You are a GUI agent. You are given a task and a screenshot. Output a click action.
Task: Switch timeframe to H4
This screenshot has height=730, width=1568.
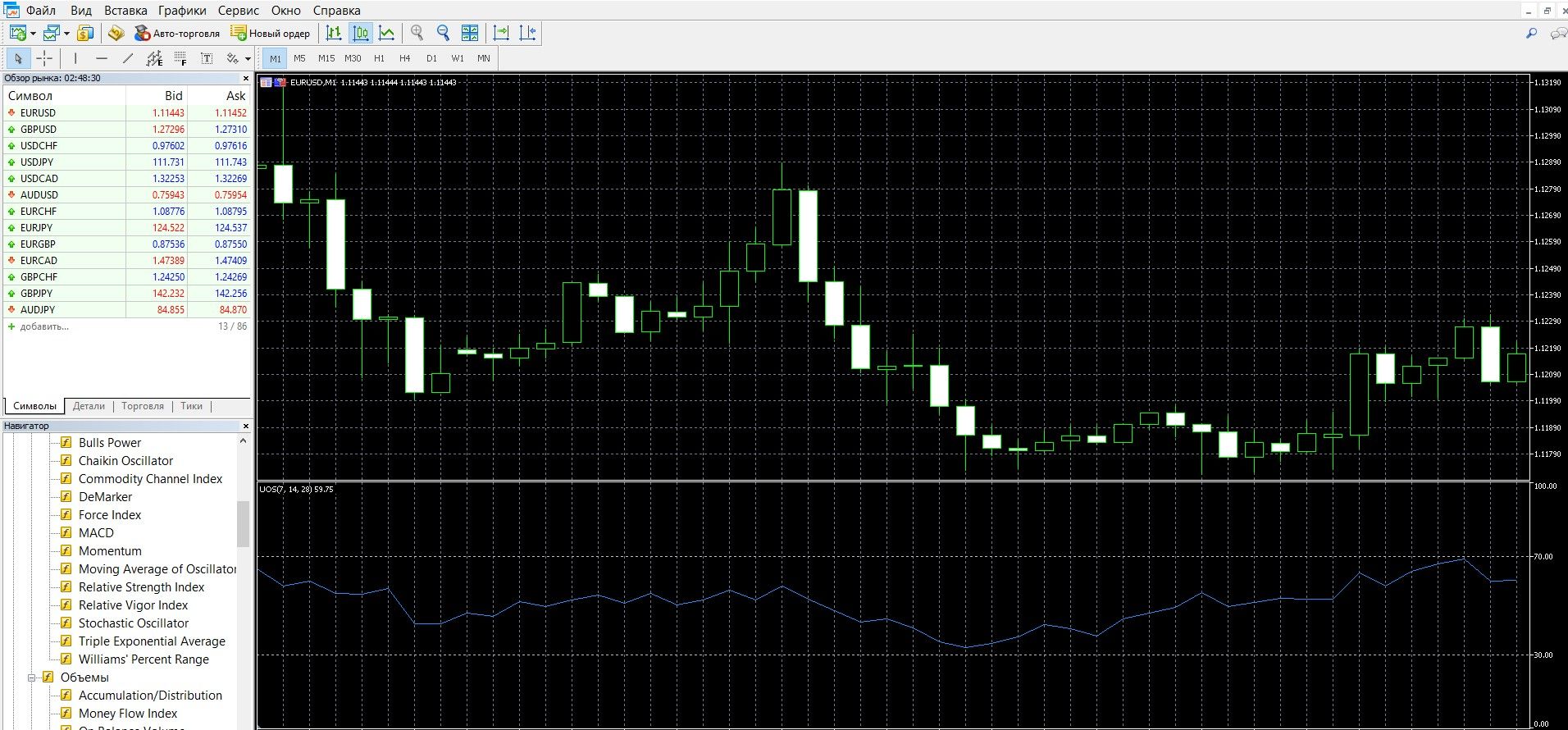pyautogui.click(x=404, y=58)
